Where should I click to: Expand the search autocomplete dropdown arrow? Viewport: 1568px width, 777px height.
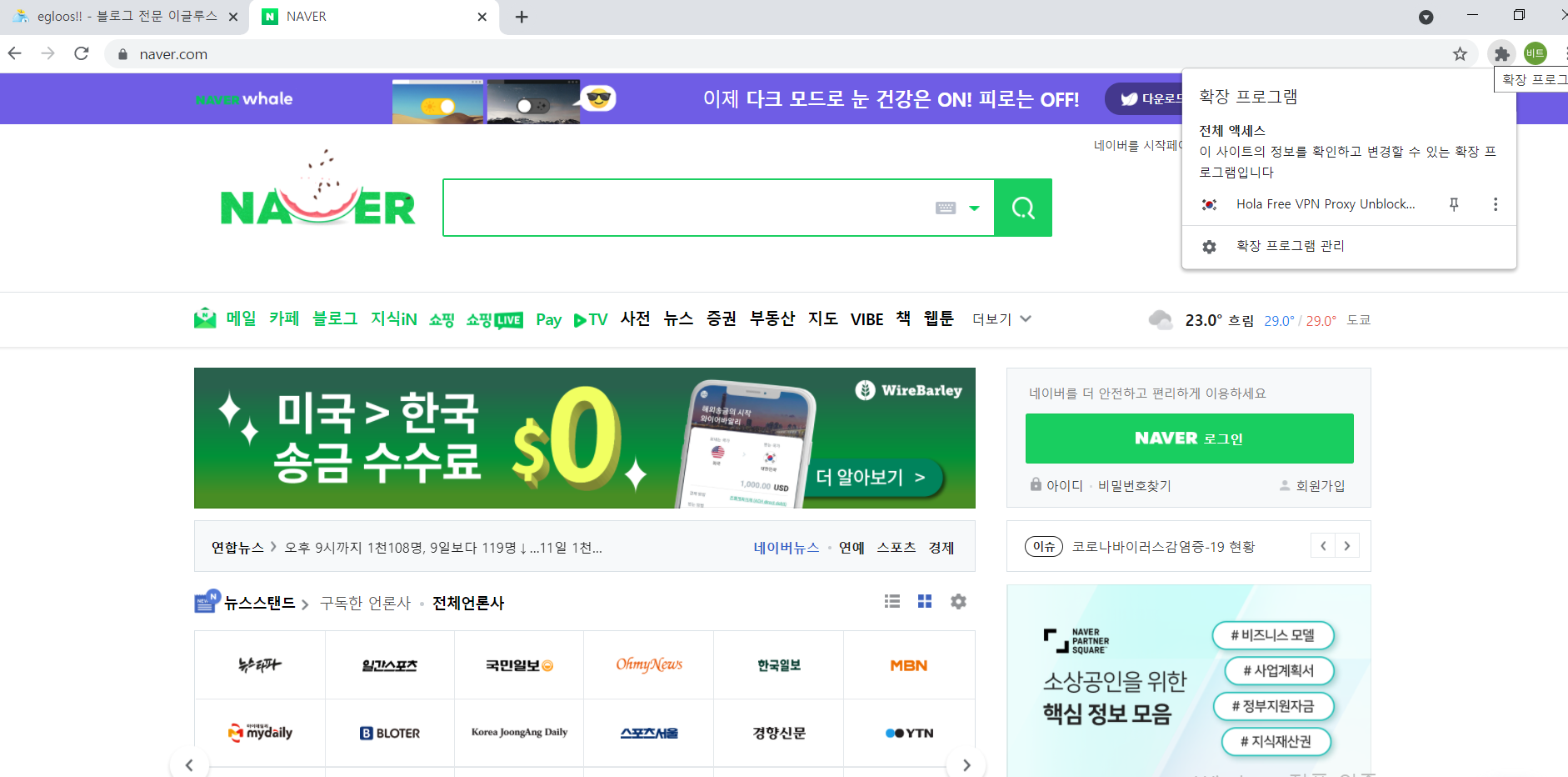pyautogui.click(x=974, y=208)
